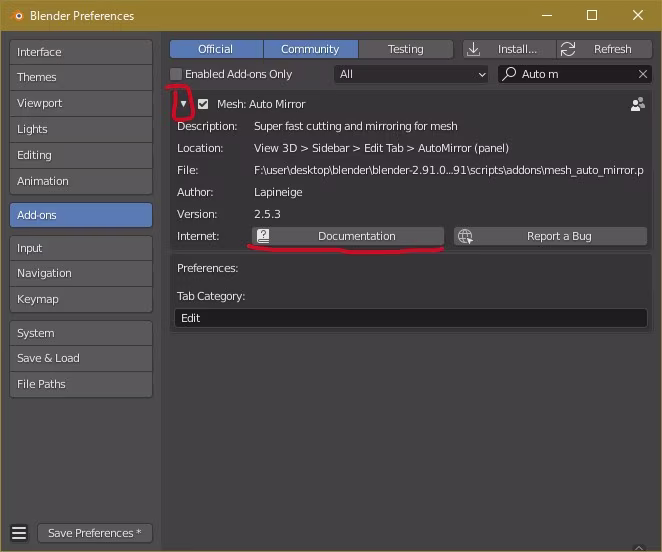Click the globe icon on Report a Bug
662x552 pixels.
(465, 236)
